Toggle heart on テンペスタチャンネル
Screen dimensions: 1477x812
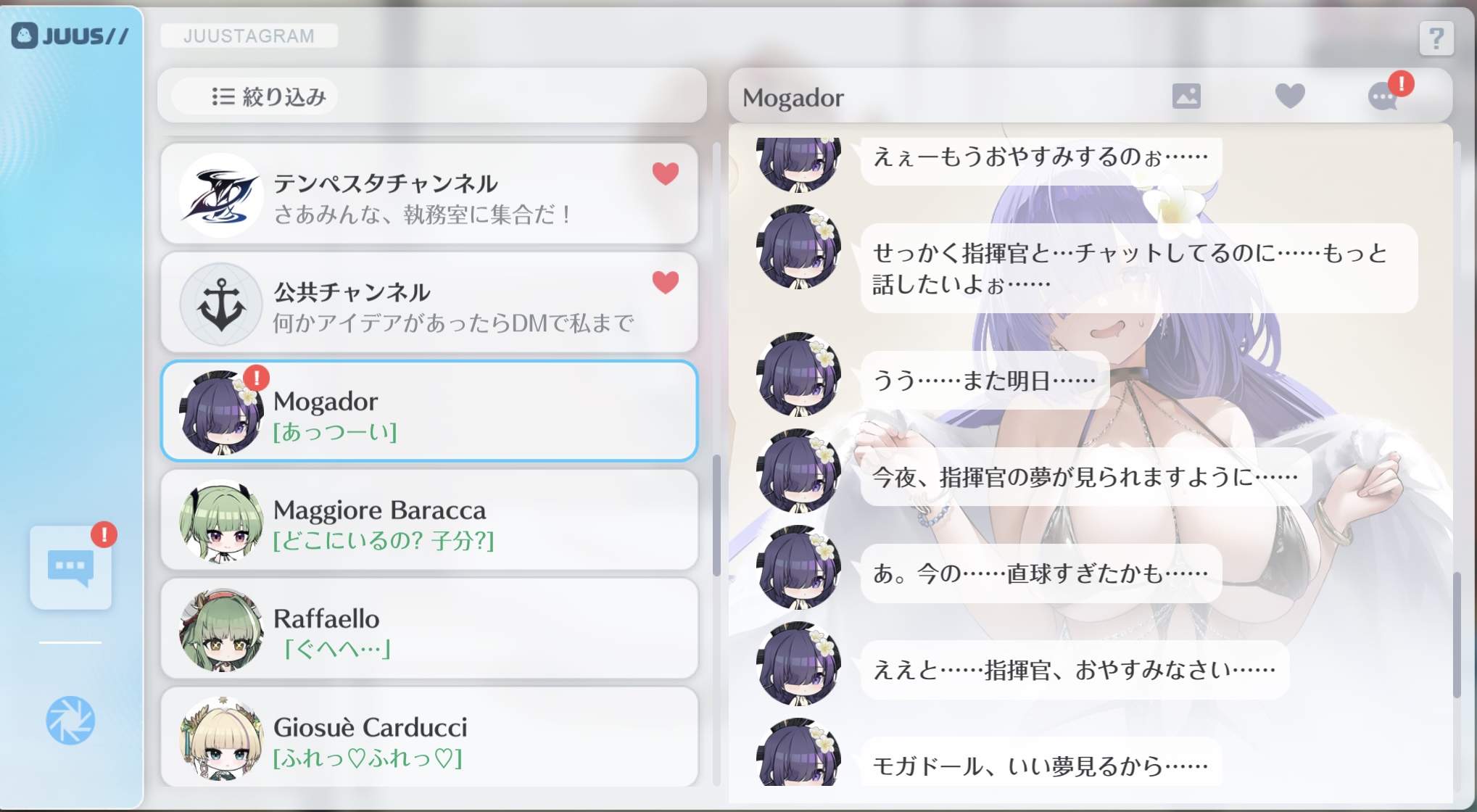(665, 173)
